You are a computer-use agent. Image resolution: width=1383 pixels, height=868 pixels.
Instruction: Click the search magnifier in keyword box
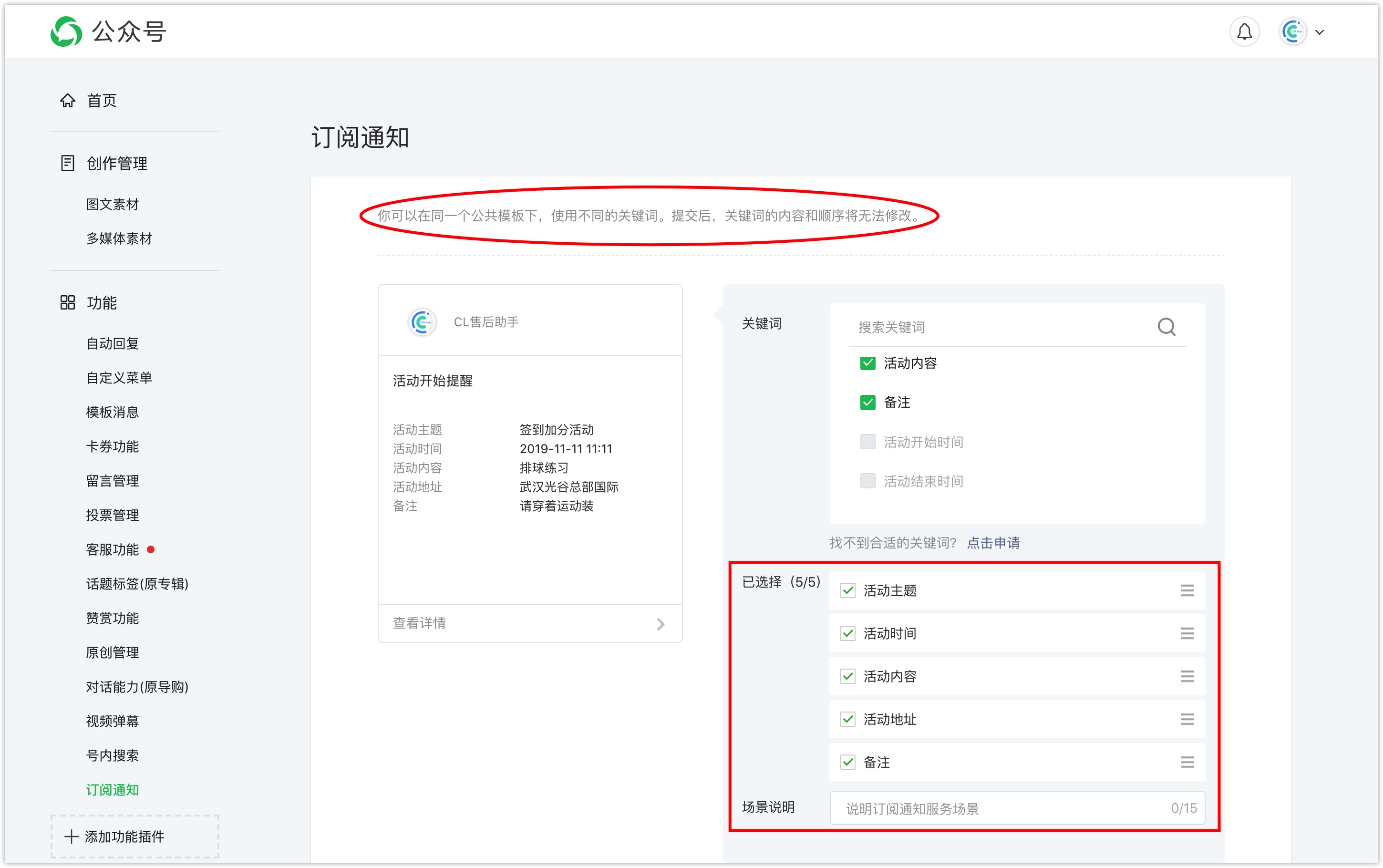(x=1166, y=327)
